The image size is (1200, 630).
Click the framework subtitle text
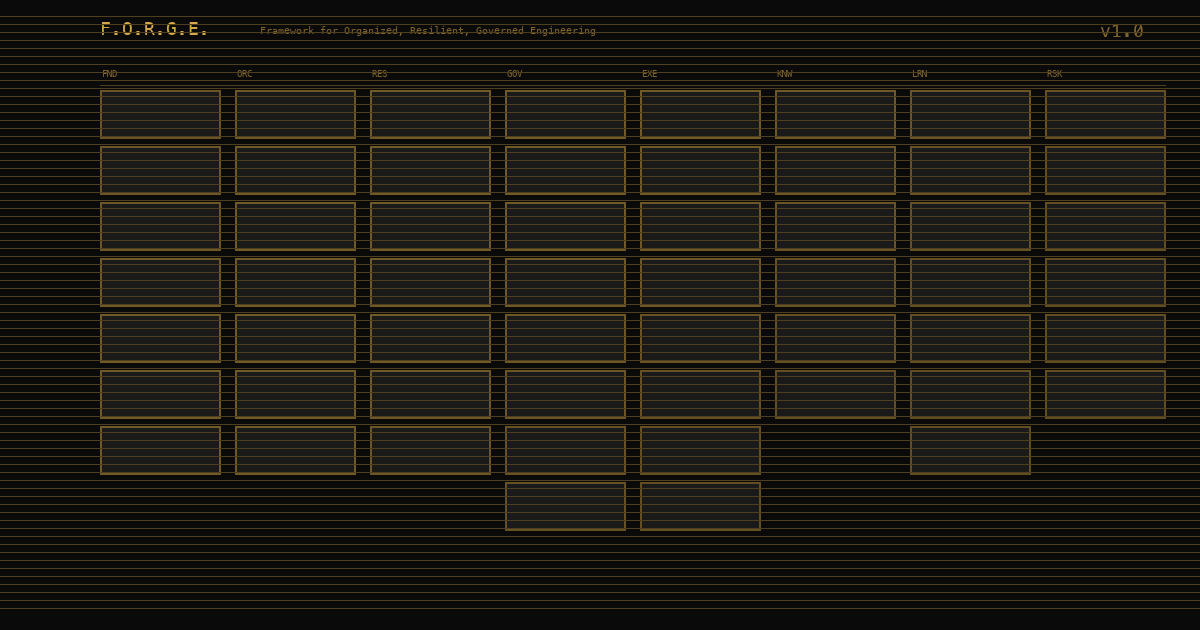[x=428, y=31]
